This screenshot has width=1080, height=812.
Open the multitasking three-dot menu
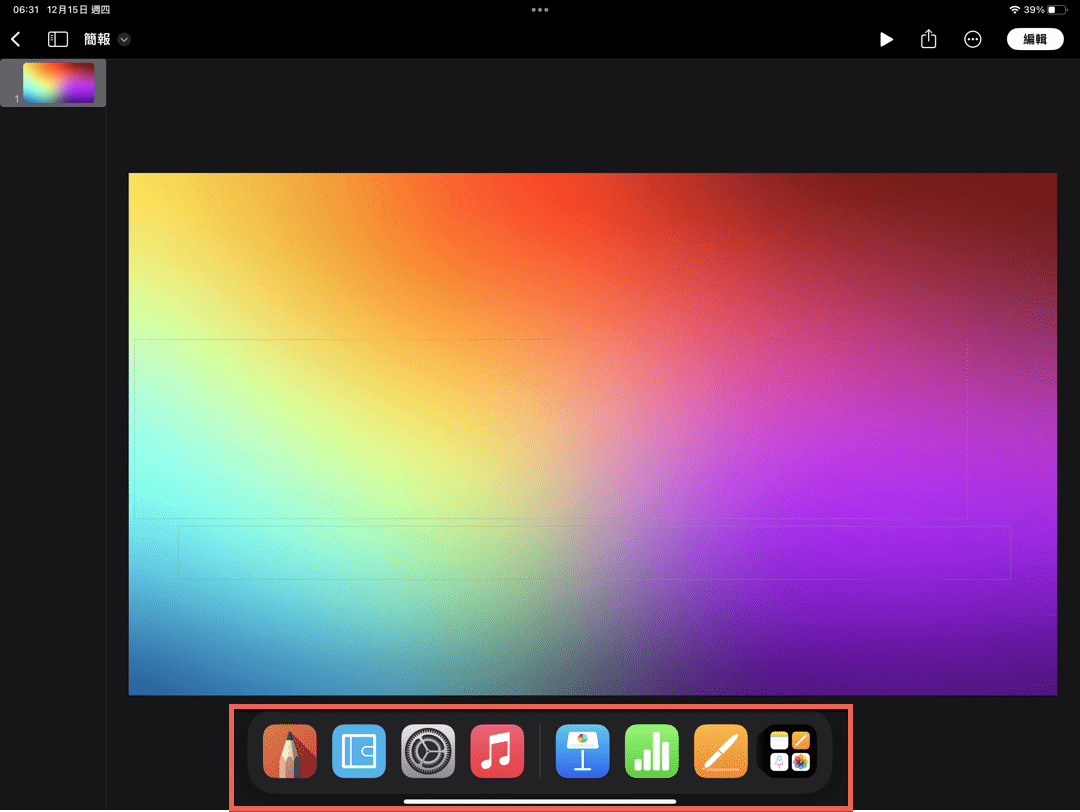point(540,10)
